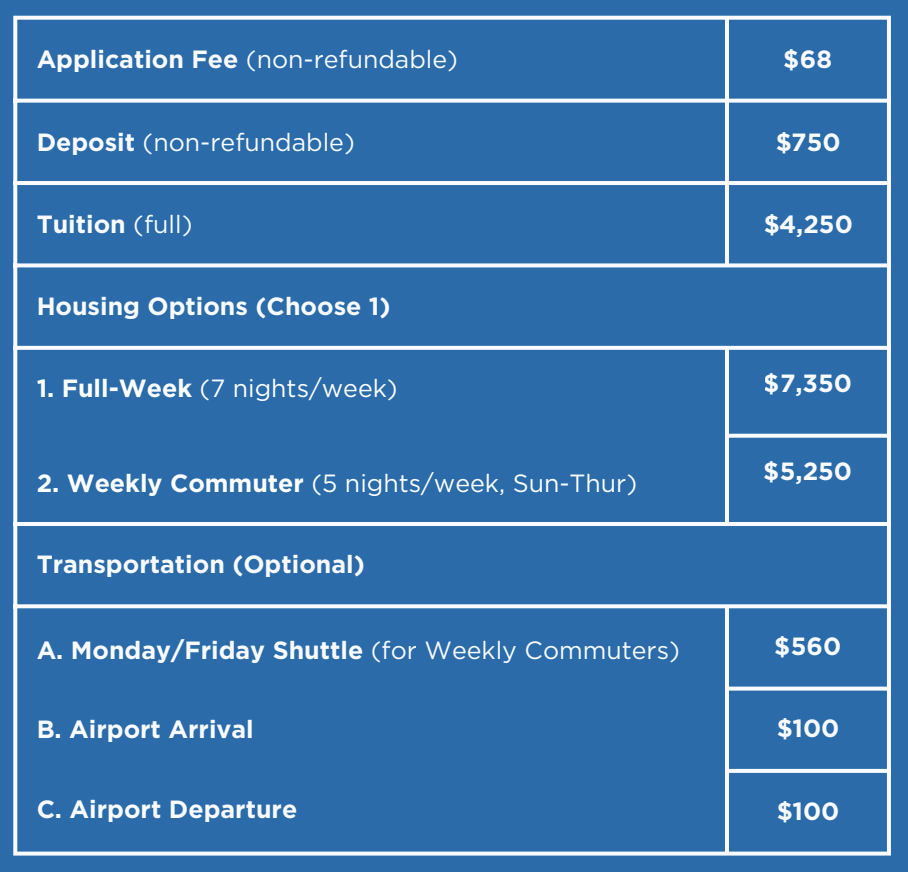This screenshot has width=908, height=872.
Task: Choose the Weekly Commuter housing option label
Action: tap(170, 484)
